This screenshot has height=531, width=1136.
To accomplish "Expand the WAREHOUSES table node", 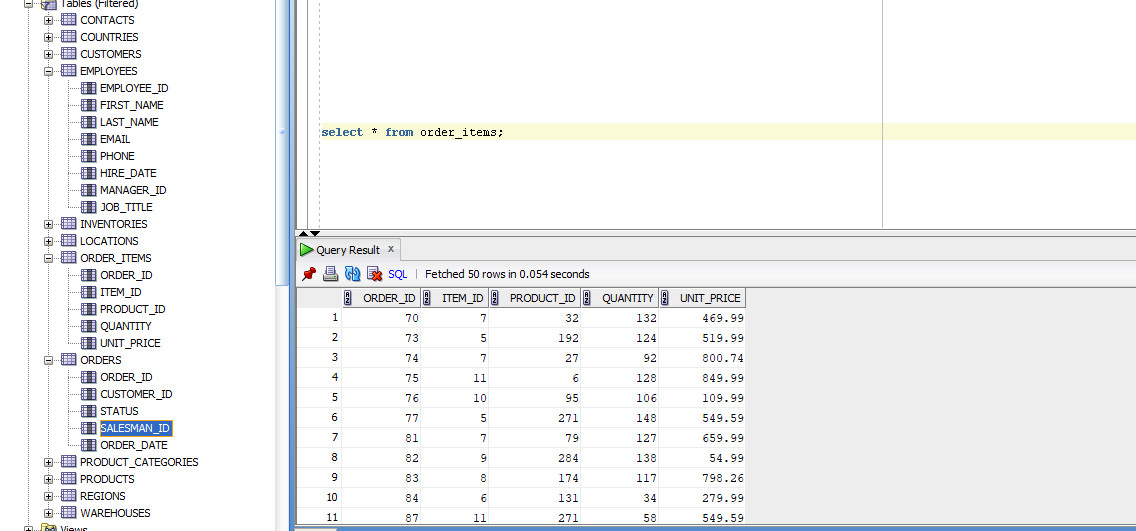I will pyautogui.click(x=48, y=513).
